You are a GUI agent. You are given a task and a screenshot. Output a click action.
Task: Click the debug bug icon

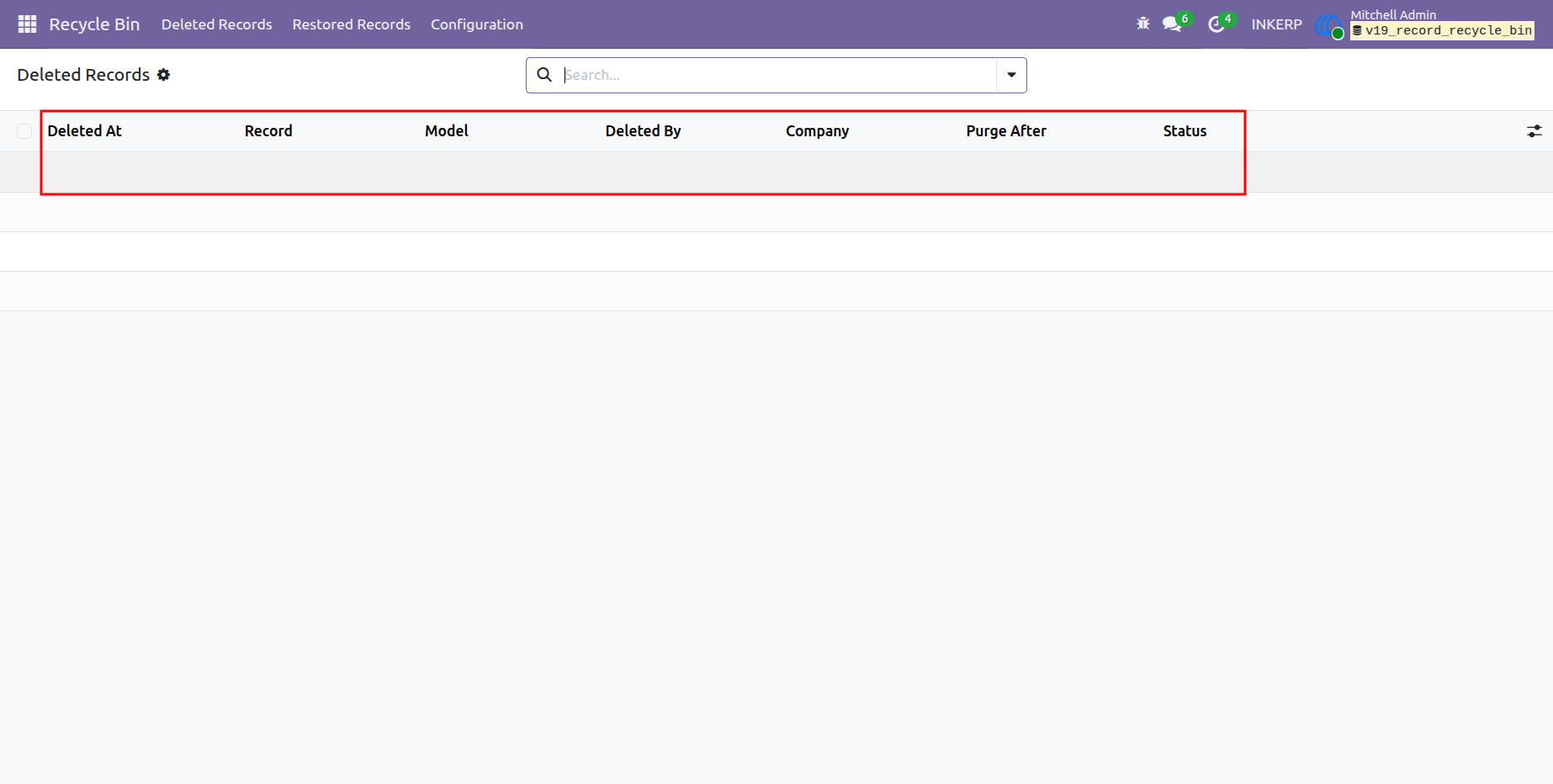click(x=1142, y=24)
